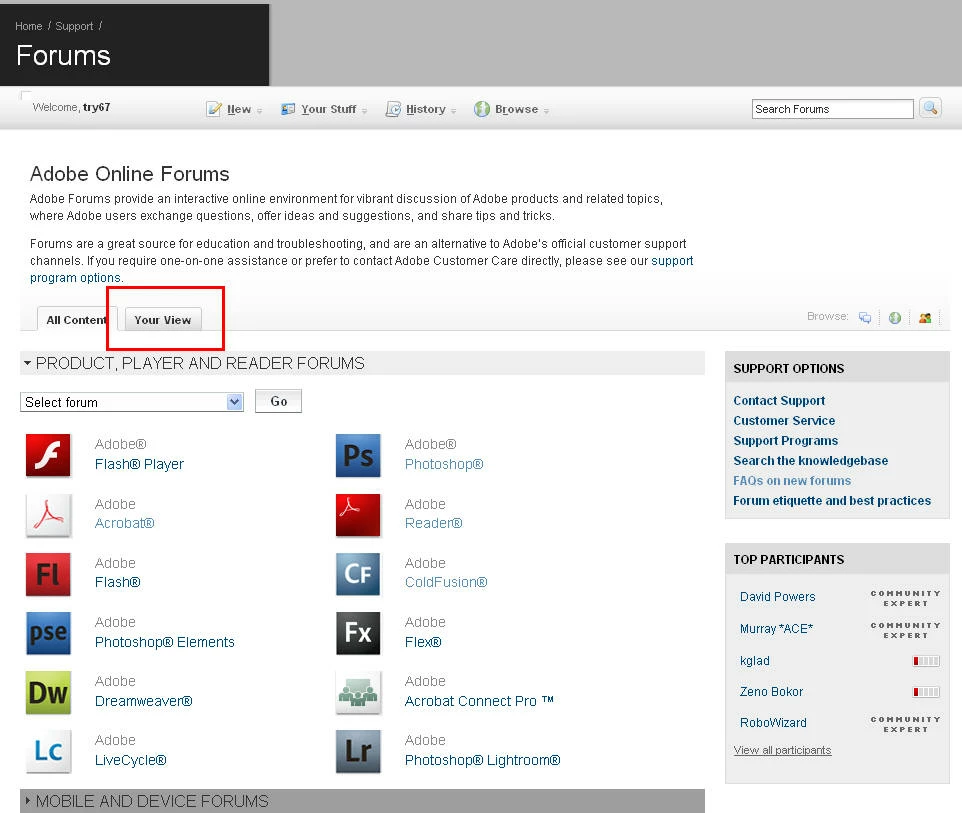This screenshot has height=813, width=962.
Task: Click View all participants link
Action: pos(782,750)
